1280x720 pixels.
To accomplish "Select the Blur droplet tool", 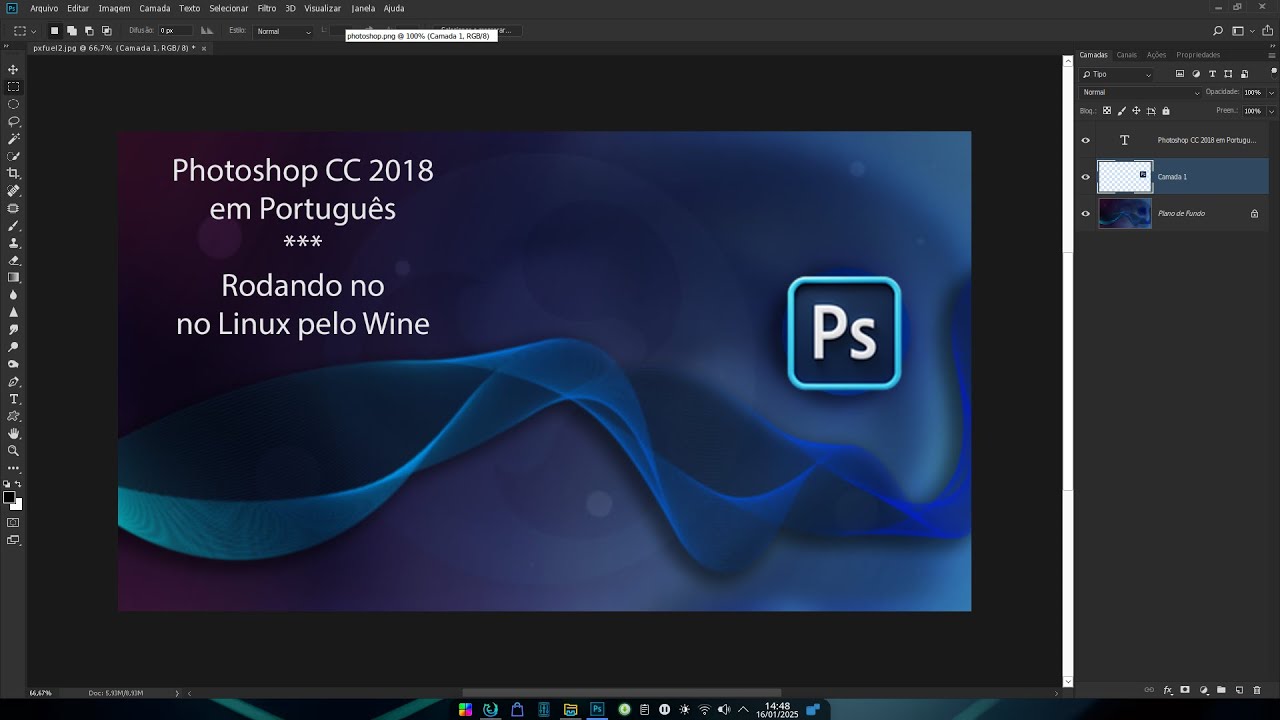I will [13, 295].
